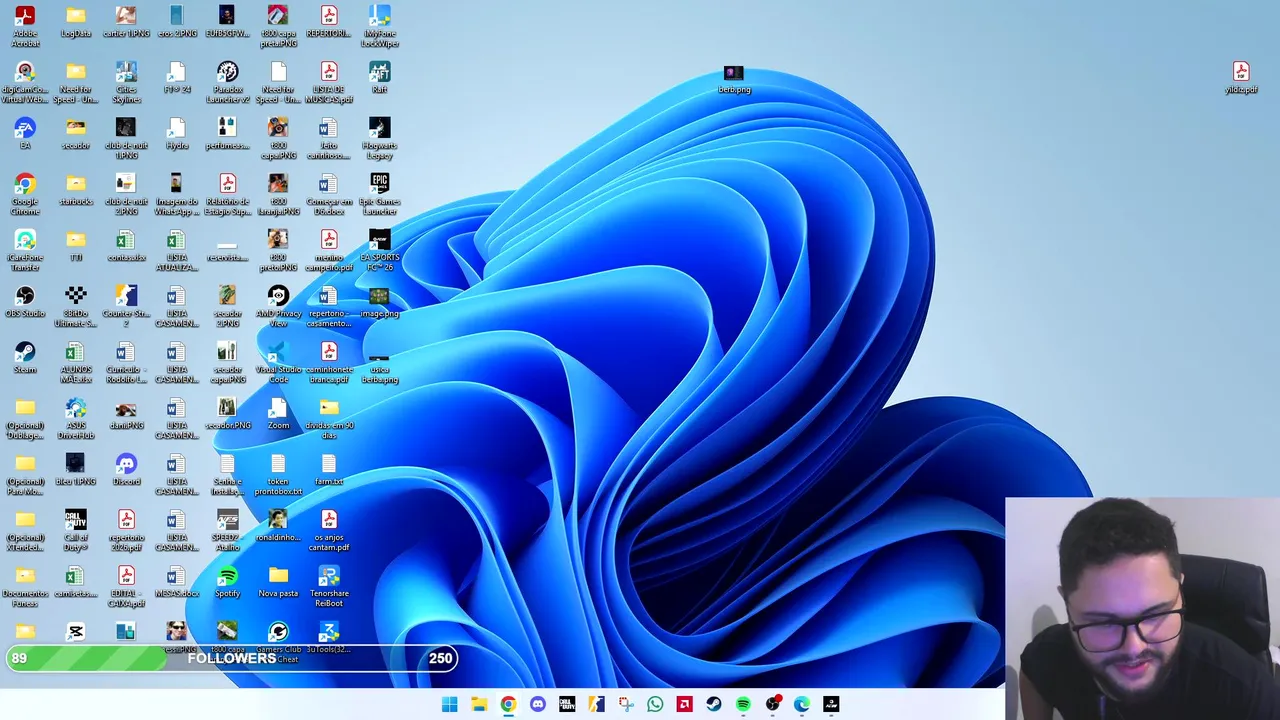This screenshot has height=720, width=1280.
Task: Select the farm.txt file
Action: click(x=329, y=470)
